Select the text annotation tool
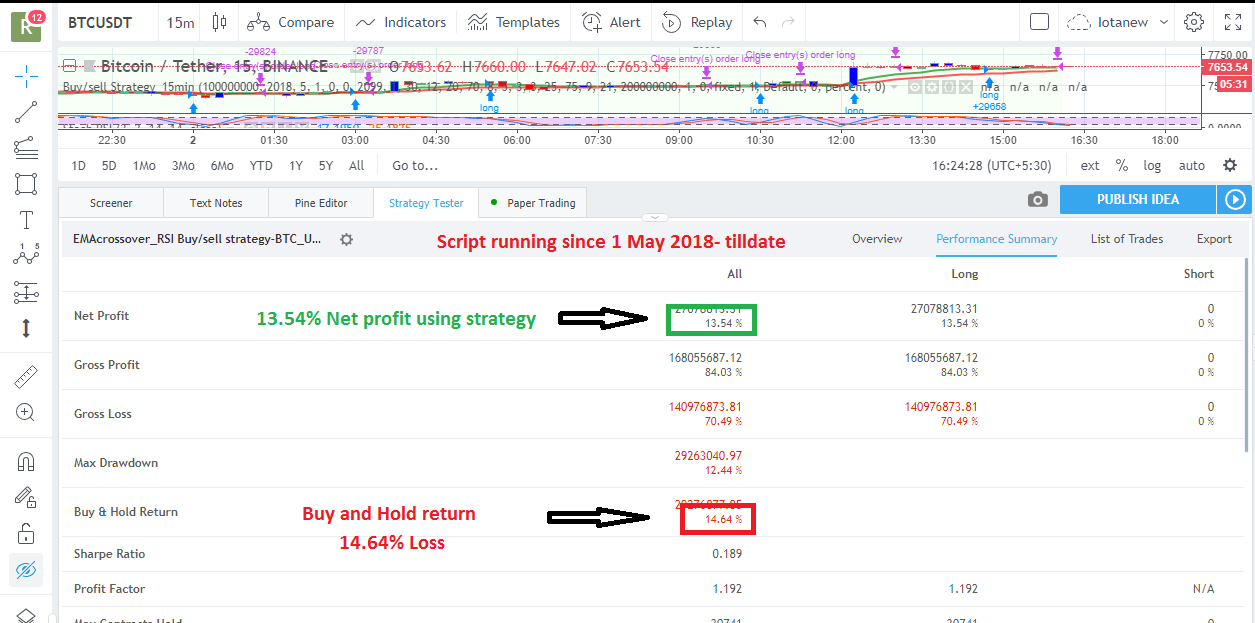Viewport: 1255px width, 623px height. click(x=26, y=220)
